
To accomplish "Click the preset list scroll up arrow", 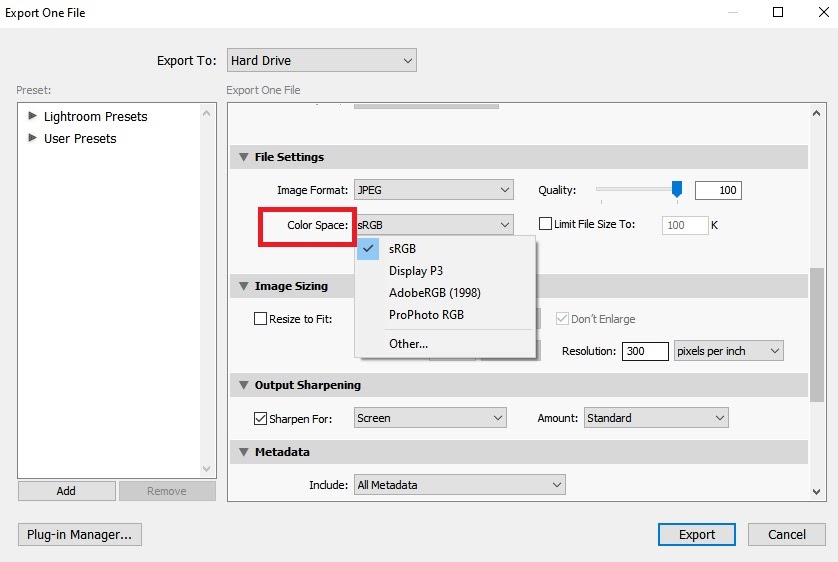I will pos(207,113).
